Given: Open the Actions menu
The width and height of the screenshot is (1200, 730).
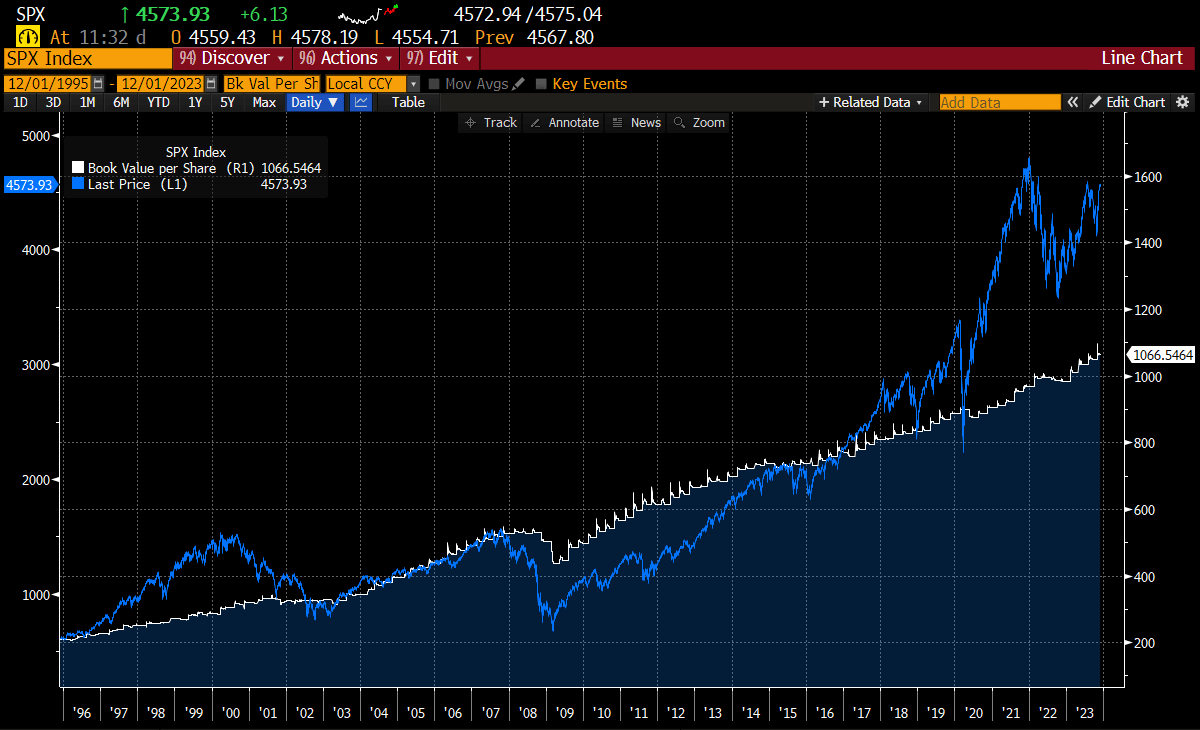Looking at the screenshot, I should (346, 58).
